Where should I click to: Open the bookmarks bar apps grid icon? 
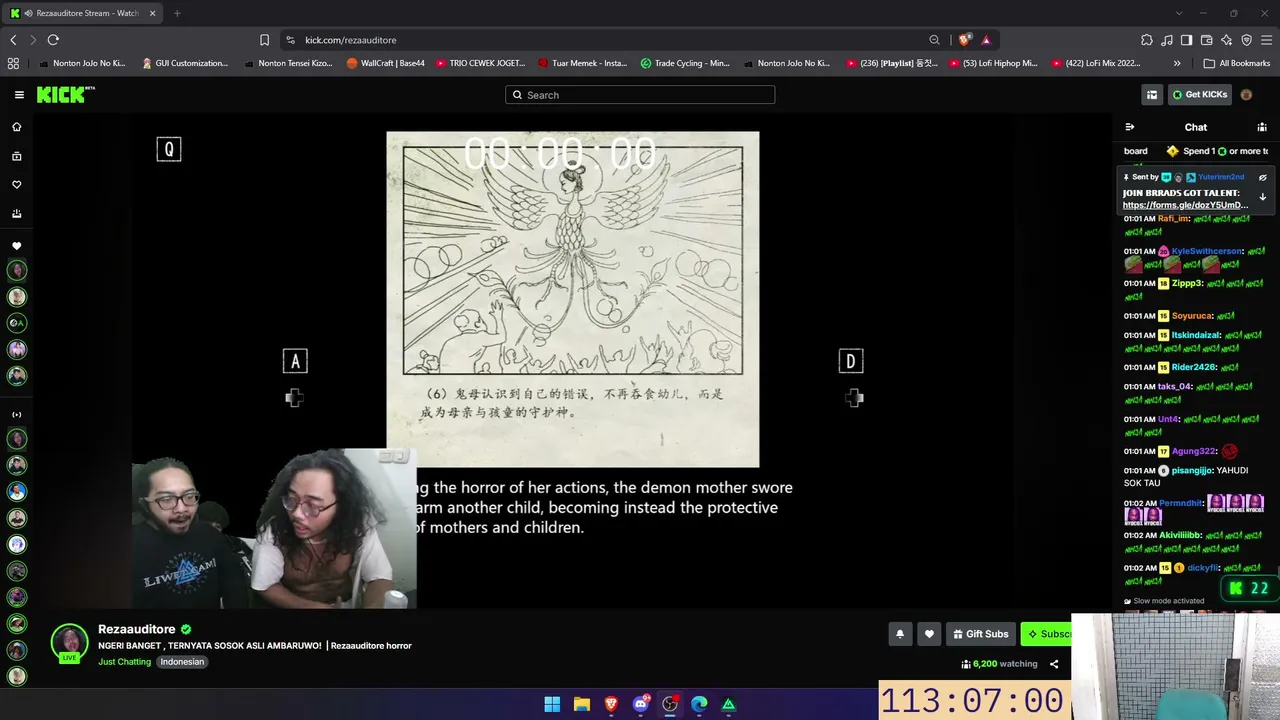pyautogui.click(x=13, y=63)
